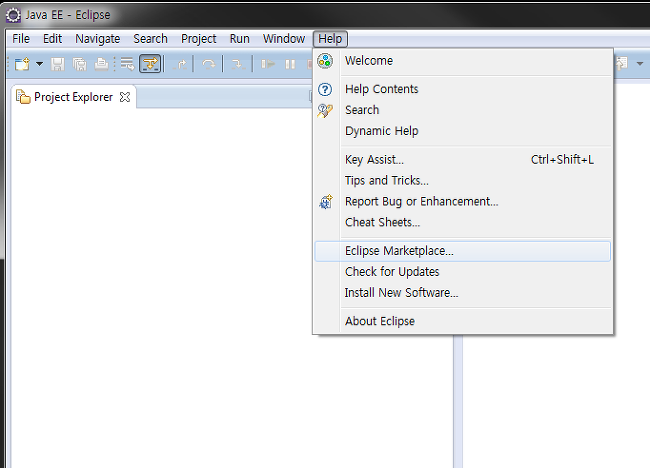The width and height of the screenshot is (650, 468).
Task: Close the Project Explorer view
Action: click(125, 97)
